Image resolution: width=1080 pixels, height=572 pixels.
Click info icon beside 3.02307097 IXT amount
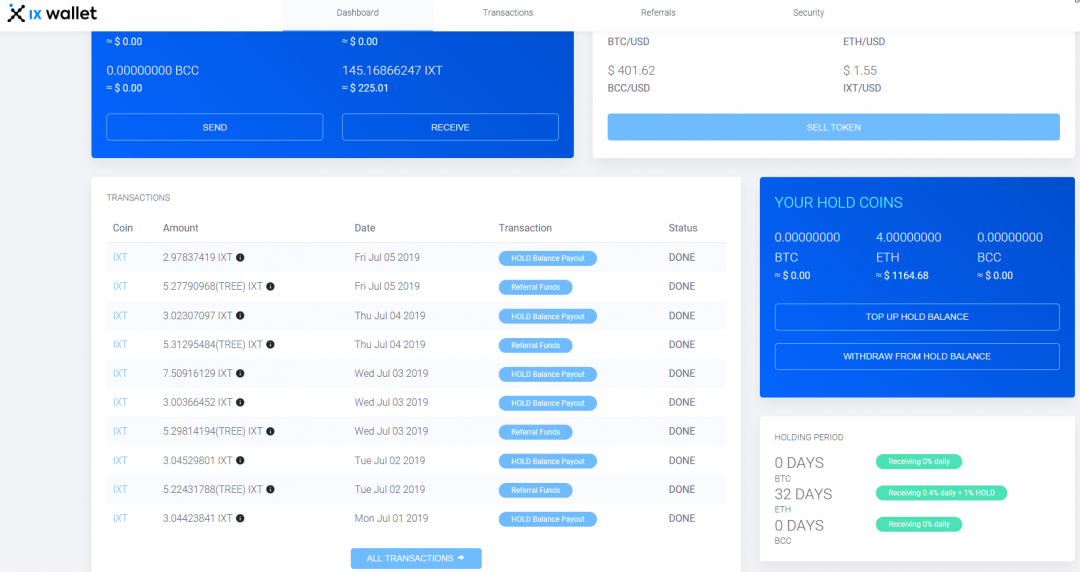240,316
